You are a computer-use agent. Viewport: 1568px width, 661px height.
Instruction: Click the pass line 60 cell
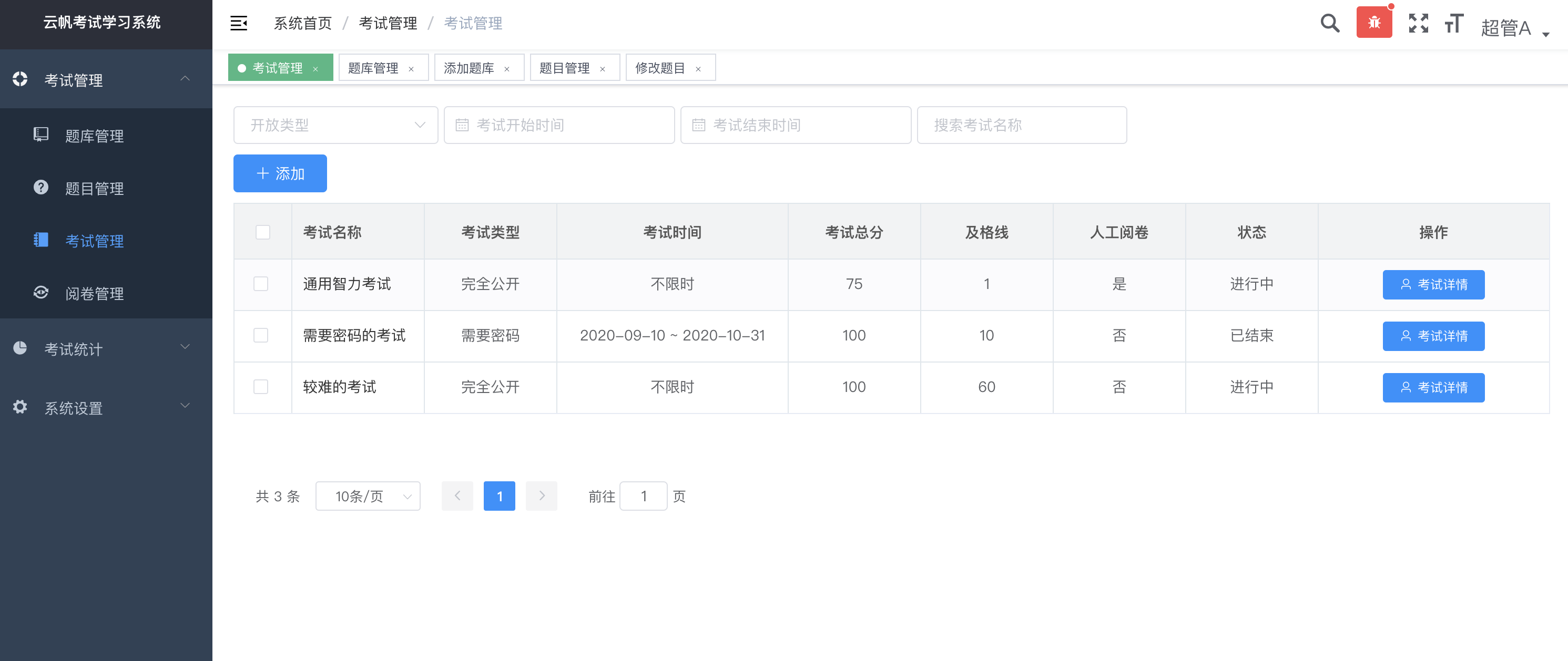tap(986, 387)
